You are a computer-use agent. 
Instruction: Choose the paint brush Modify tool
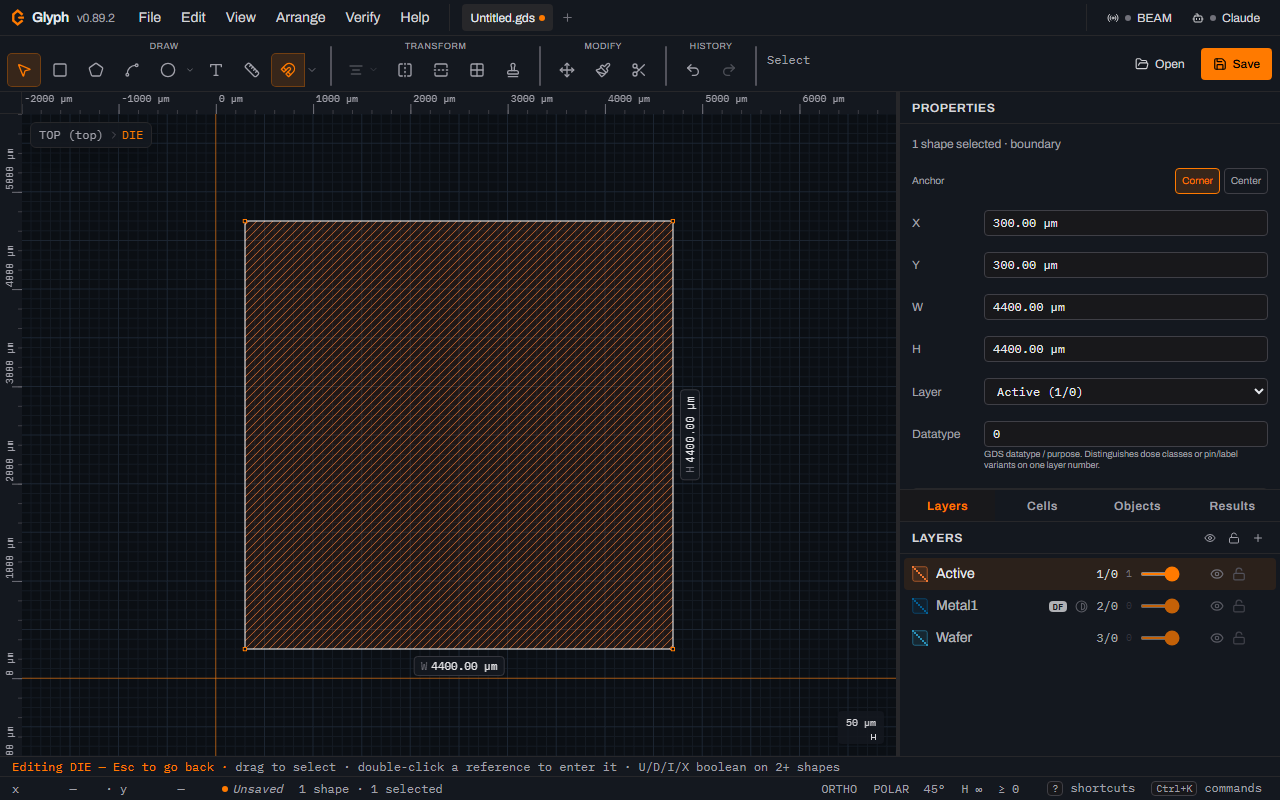tap(603, 70)
